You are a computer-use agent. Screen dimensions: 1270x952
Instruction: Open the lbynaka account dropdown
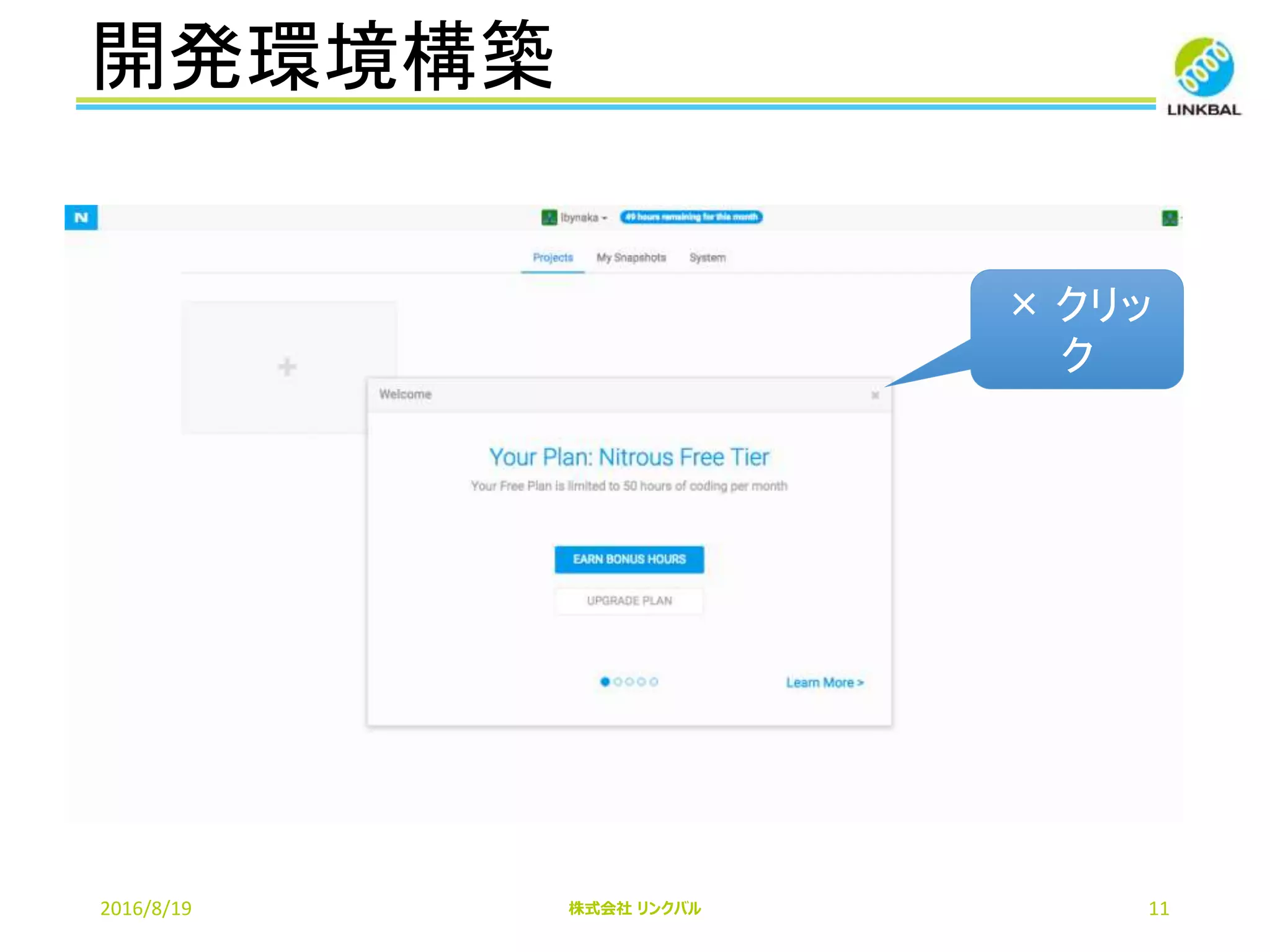point(584,218)
